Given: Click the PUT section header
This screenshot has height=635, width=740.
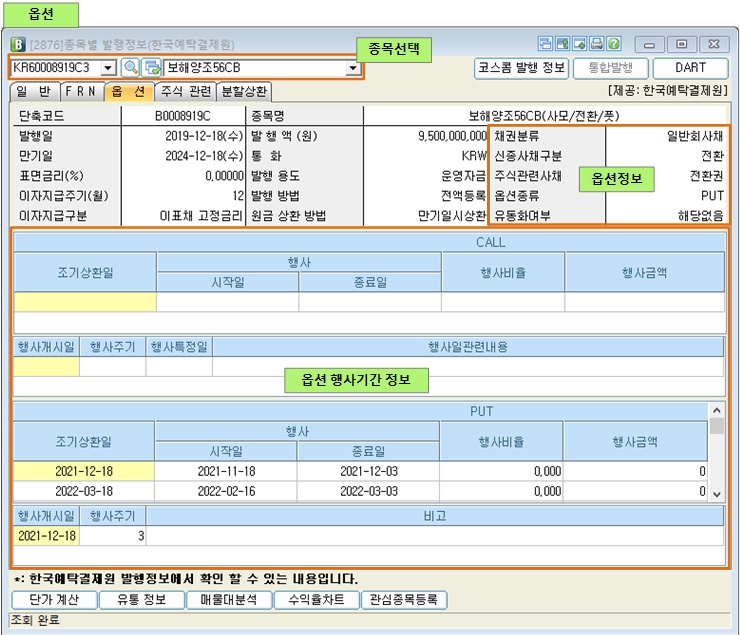Looking at the screenshot, I should 361,411.
